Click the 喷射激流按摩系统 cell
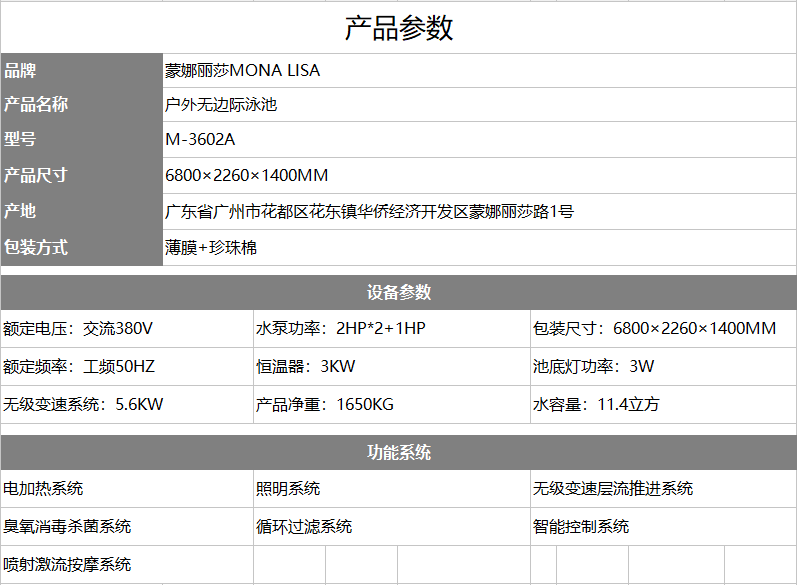This screenshot has width=797, height=585. point(126,565)
